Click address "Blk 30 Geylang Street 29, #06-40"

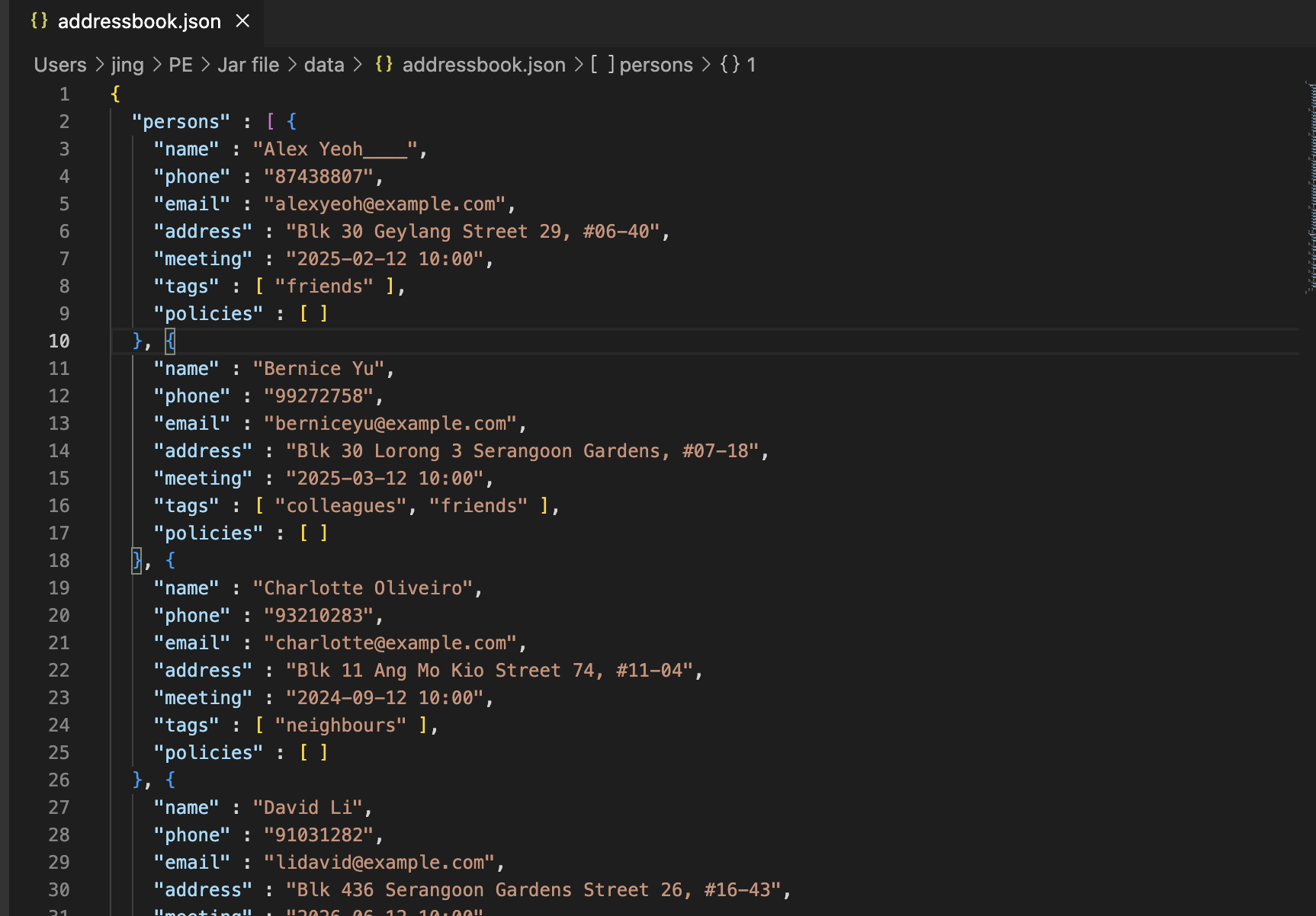pos(473,232)
